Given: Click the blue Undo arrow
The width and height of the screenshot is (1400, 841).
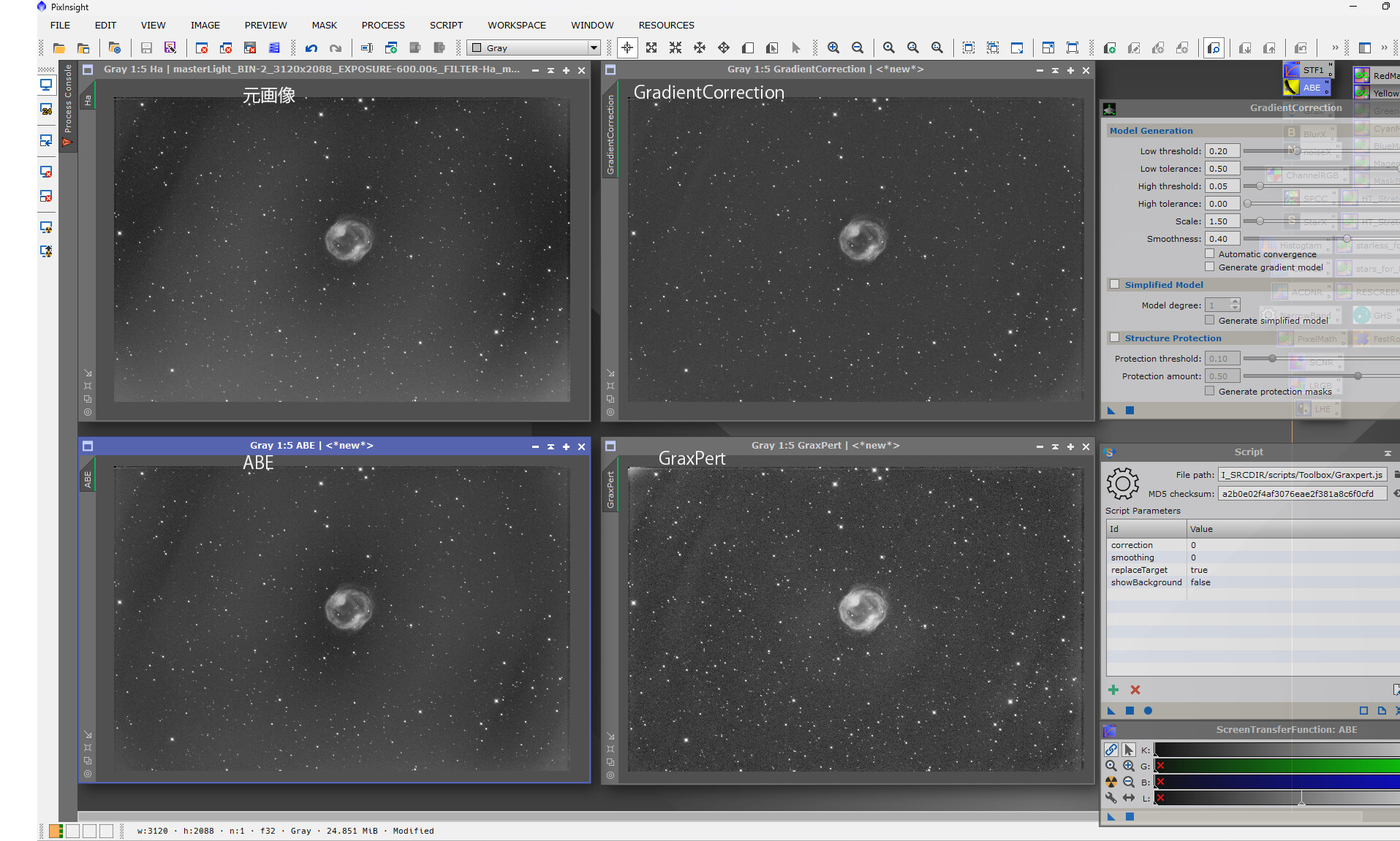Looking at the screenshot, I should 311,48.
